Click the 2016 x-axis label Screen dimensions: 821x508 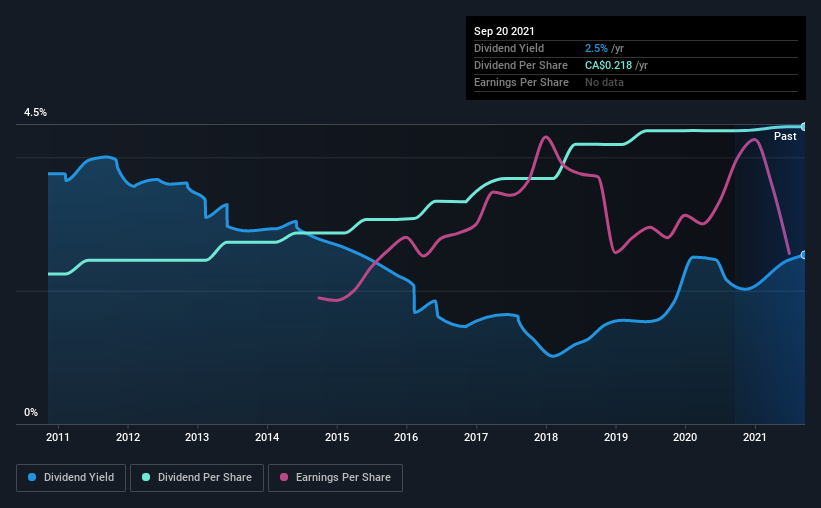406,437
